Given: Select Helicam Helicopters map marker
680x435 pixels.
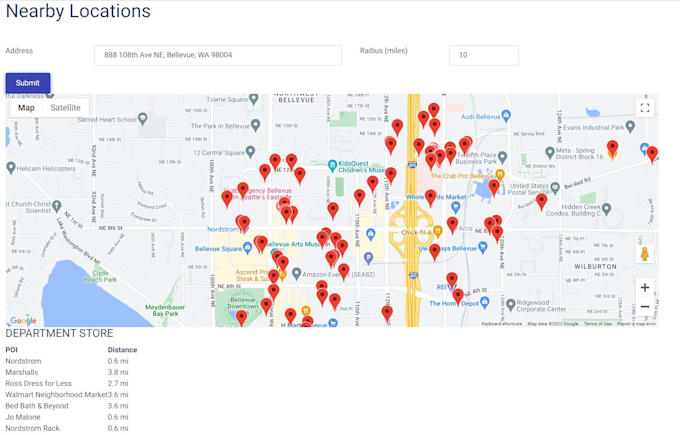Looking at the screenshot, I should 11,168.
